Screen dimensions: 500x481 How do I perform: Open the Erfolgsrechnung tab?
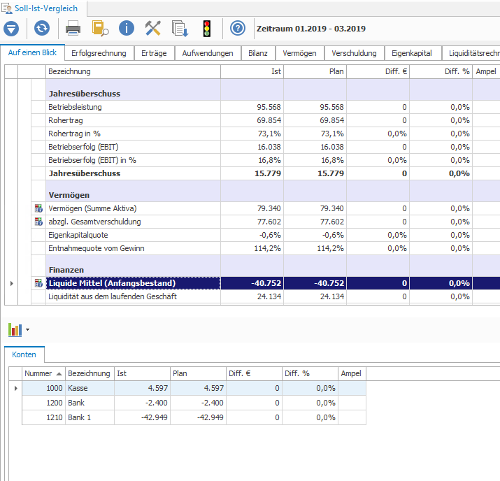99,53
